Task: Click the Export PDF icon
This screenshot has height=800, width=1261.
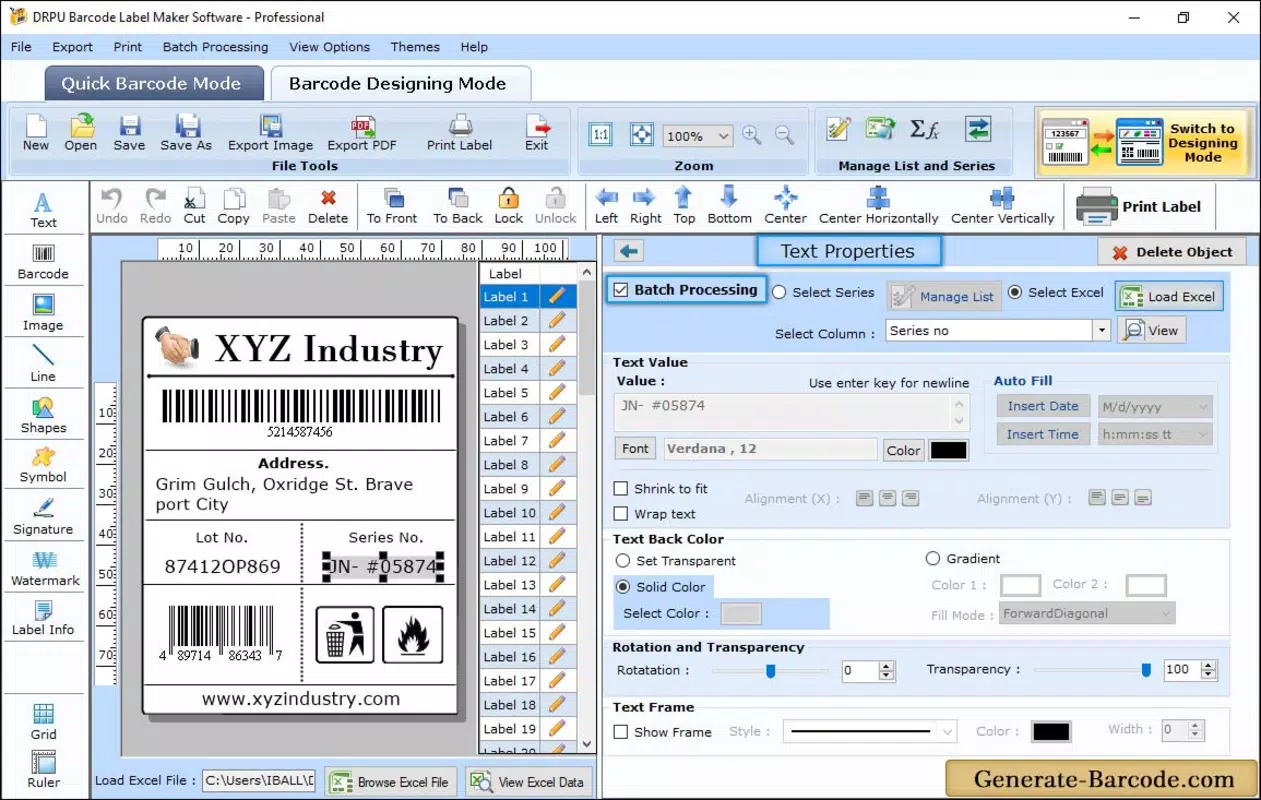Action: (362, 126)
